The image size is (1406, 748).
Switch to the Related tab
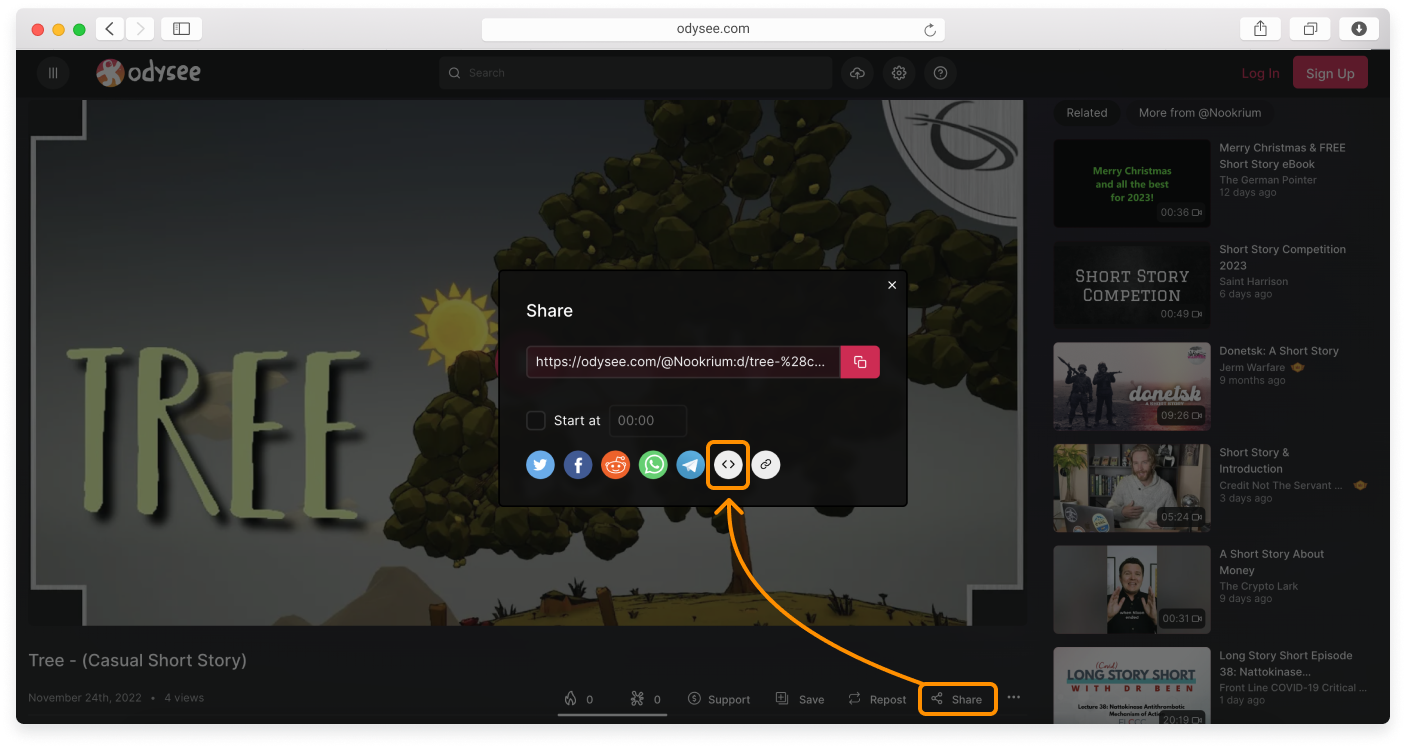(x=1086, y=113)
